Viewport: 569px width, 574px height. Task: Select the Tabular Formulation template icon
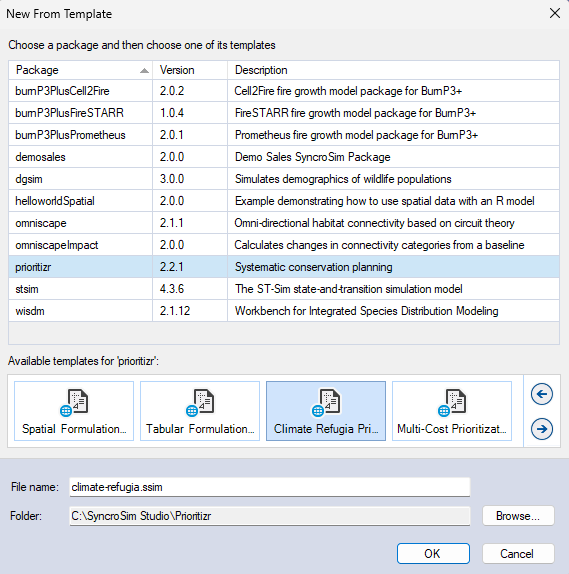tap(200, 403)
